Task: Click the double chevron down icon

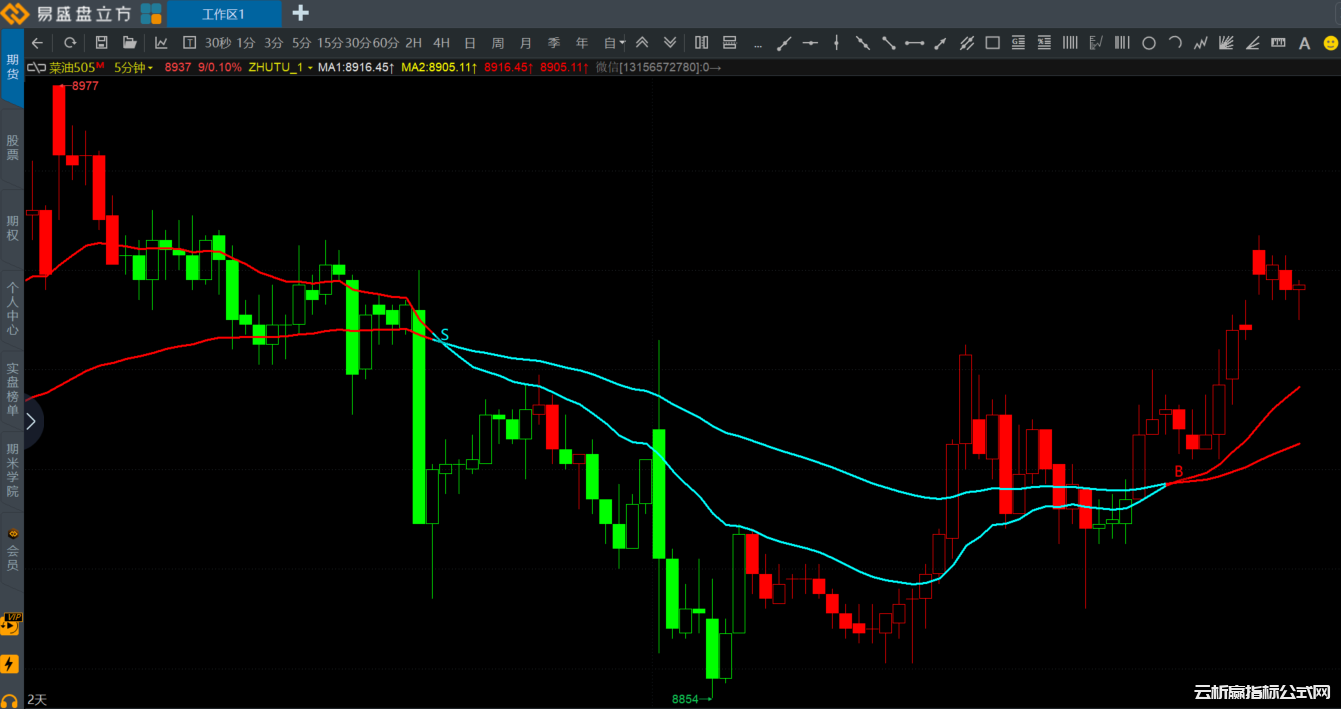Action: click(670, 43)
